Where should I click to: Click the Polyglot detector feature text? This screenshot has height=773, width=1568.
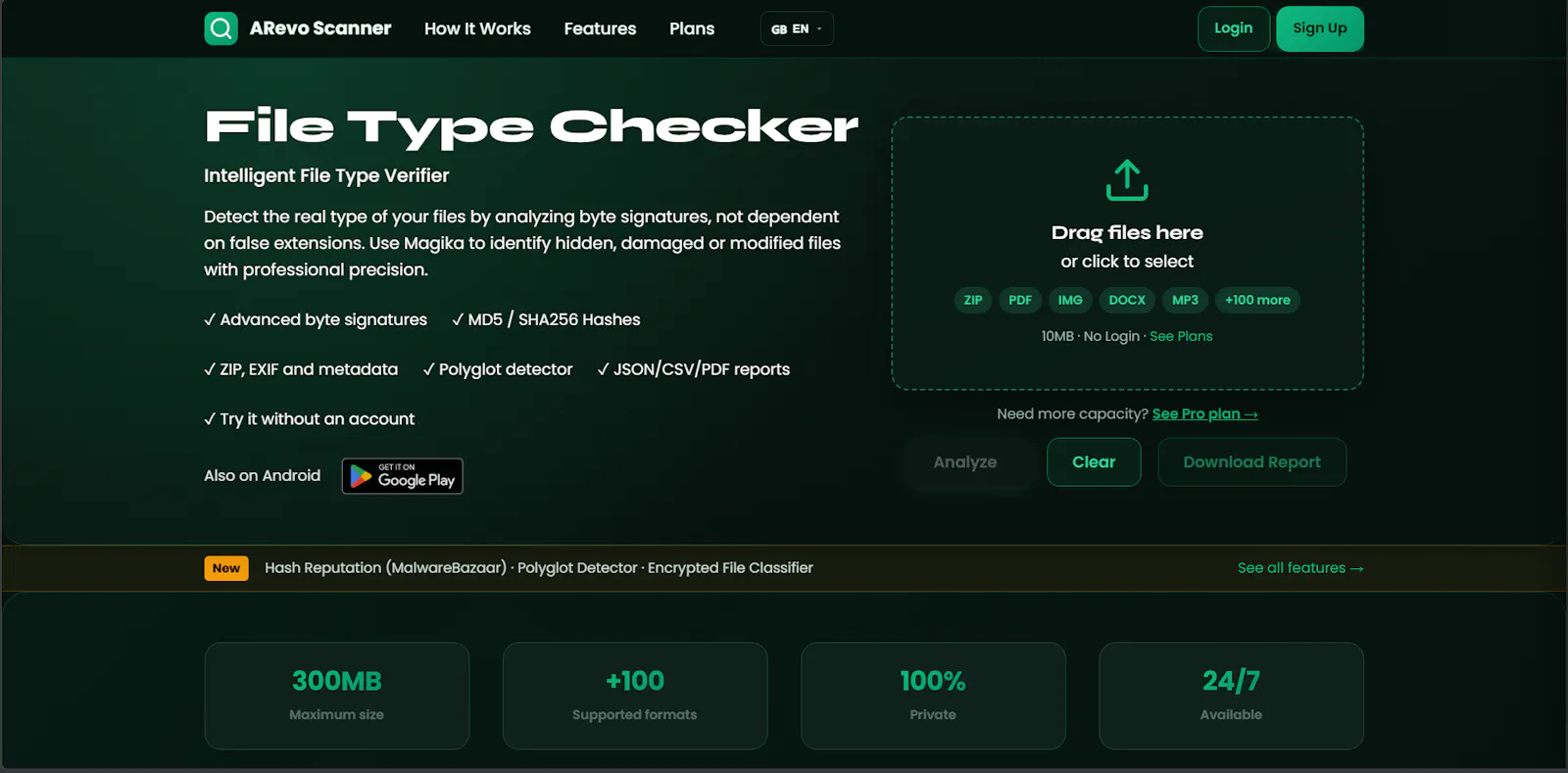[498, 369]
